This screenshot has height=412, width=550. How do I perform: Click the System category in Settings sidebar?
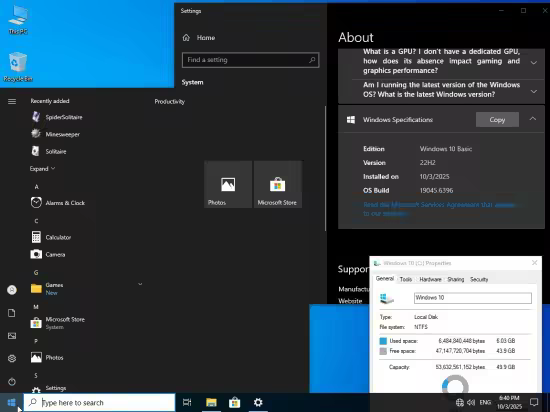(x=192, y=82)
